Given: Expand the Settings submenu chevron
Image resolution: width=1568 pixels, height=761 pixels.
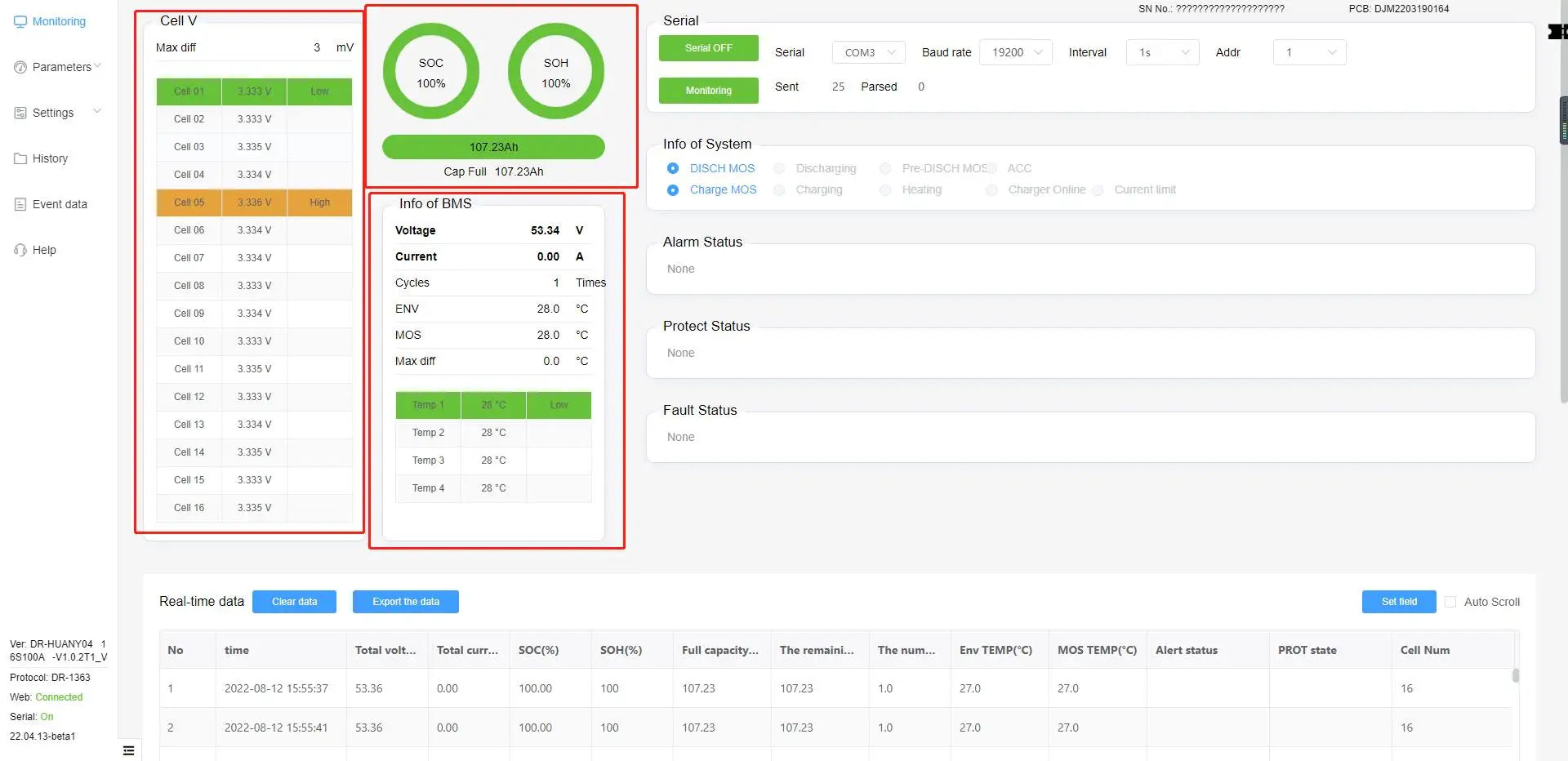Looking at the screenshot, I should pos(97,110).
